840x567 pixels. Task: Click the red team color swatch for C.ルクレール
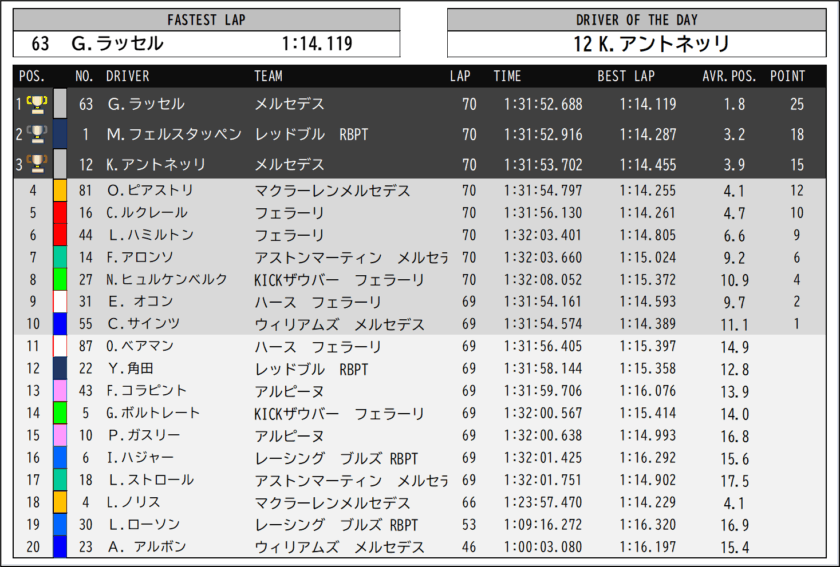[60, 213]
